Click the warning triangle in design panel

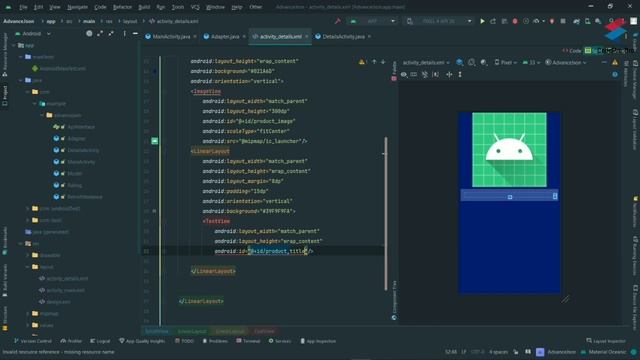(x=615, y=62)
